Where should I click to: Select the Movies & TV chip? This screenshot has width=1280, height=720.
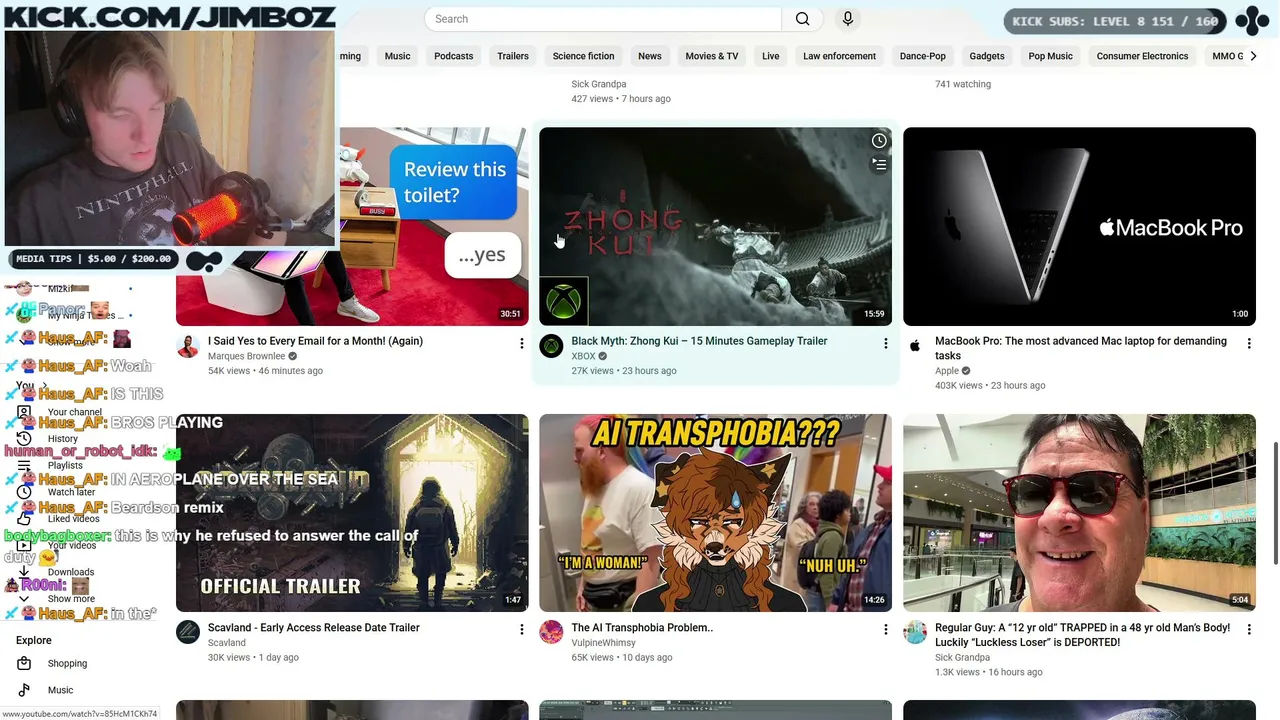point(712,56)
